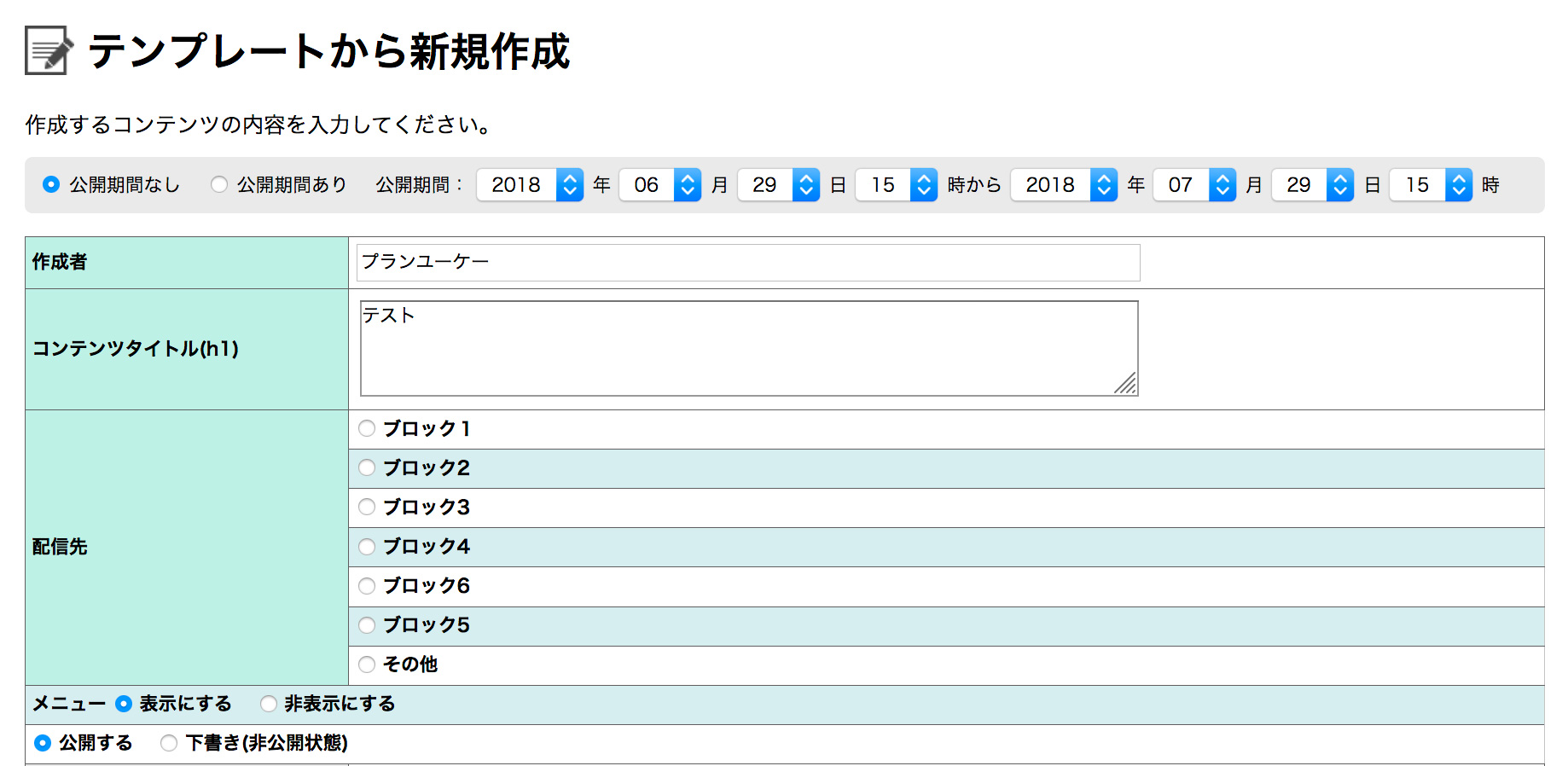Click the 作成者 text input field
This screenshot has height=766, width=1568.
[747, 263]
